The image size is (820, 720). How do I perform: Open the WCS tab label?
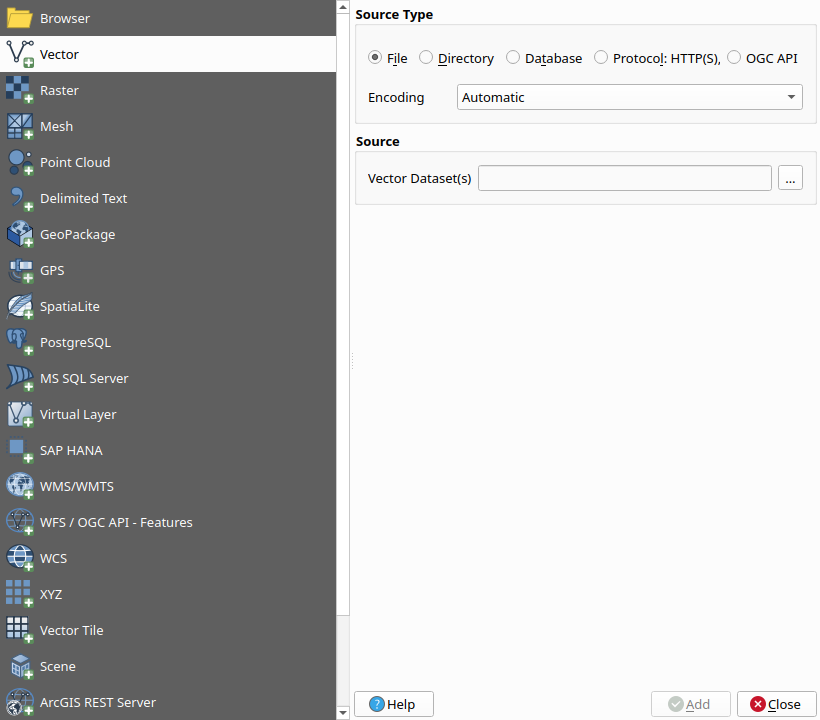click(x=53, y=558)
